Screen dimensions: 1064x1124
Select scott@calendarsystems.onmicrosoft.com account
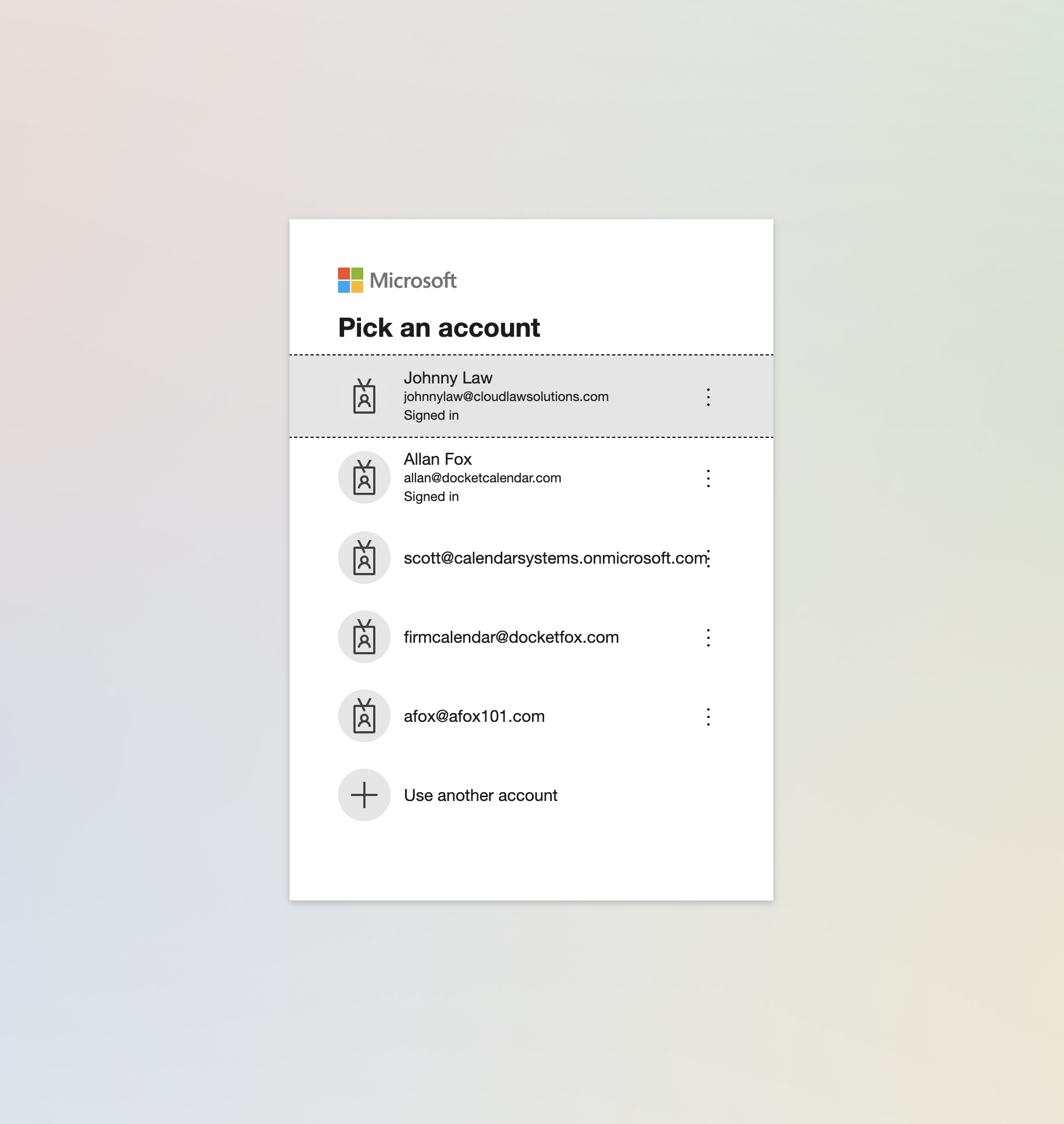[x=531, y=558]
